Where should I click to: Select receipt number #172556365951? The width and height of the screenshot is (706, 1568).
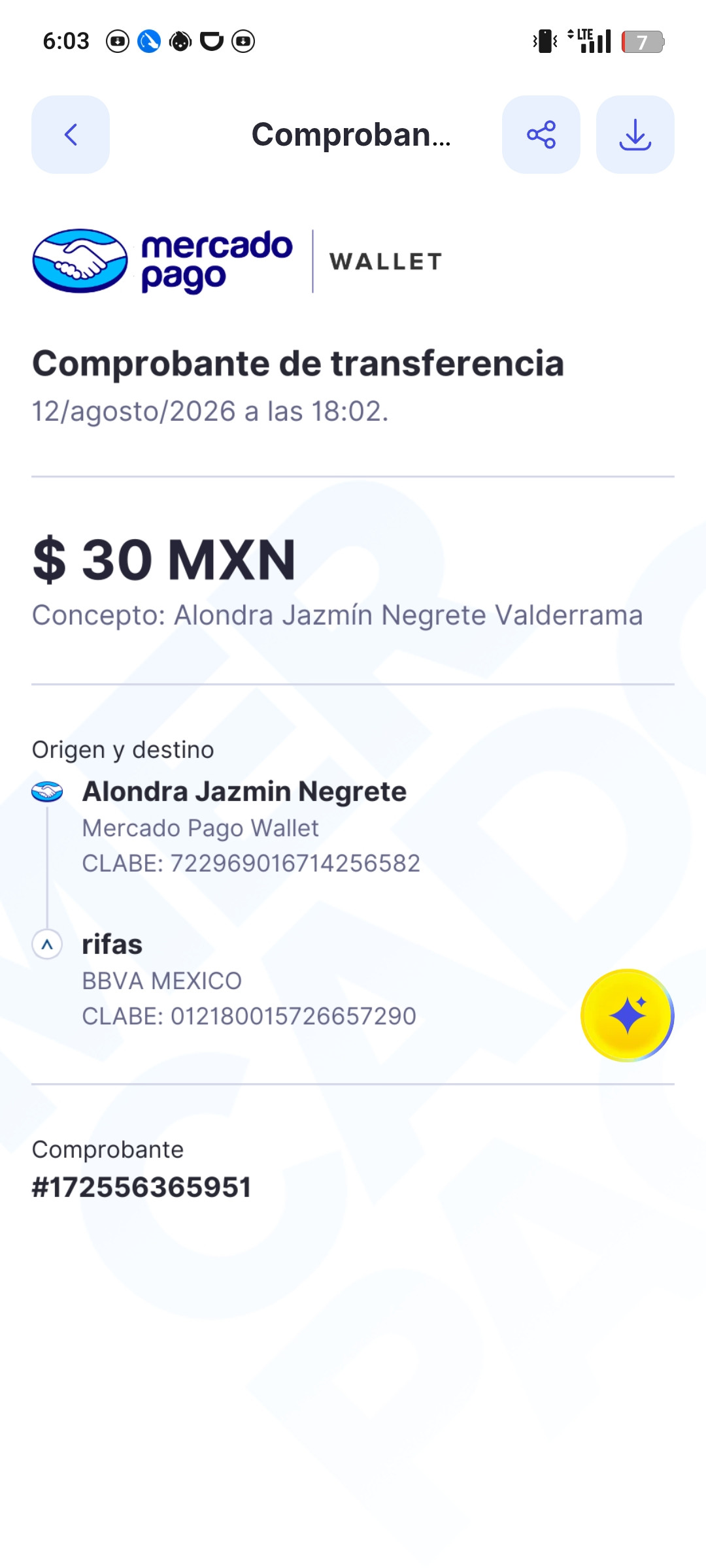142,1187
